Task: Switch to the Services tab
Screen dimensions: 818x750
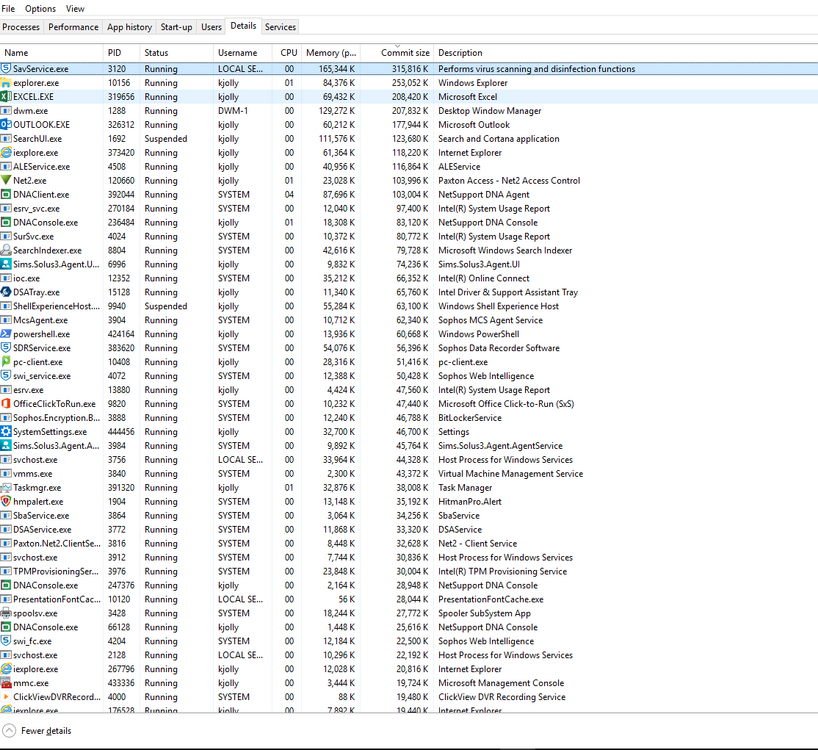Action: click(x=280, y=27)
